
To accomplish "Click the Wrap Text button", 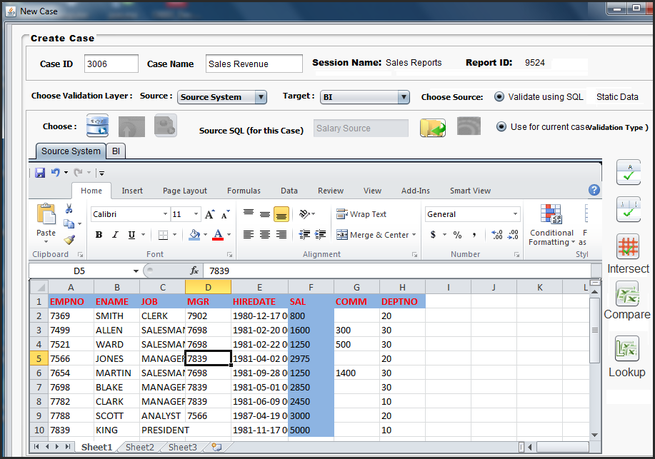I will (361, 214).
